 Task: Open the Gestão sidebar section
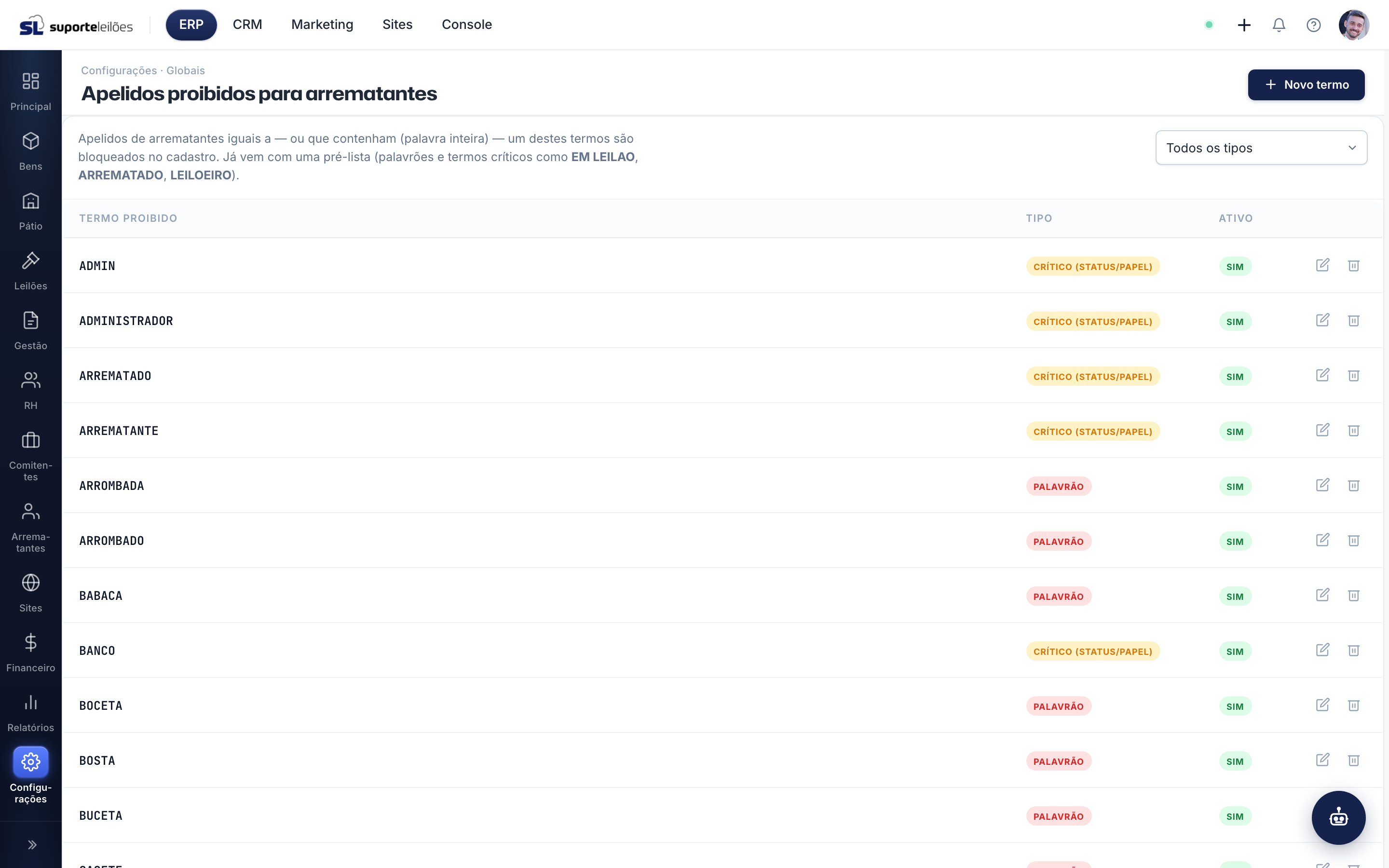click(x=30, y=331)
